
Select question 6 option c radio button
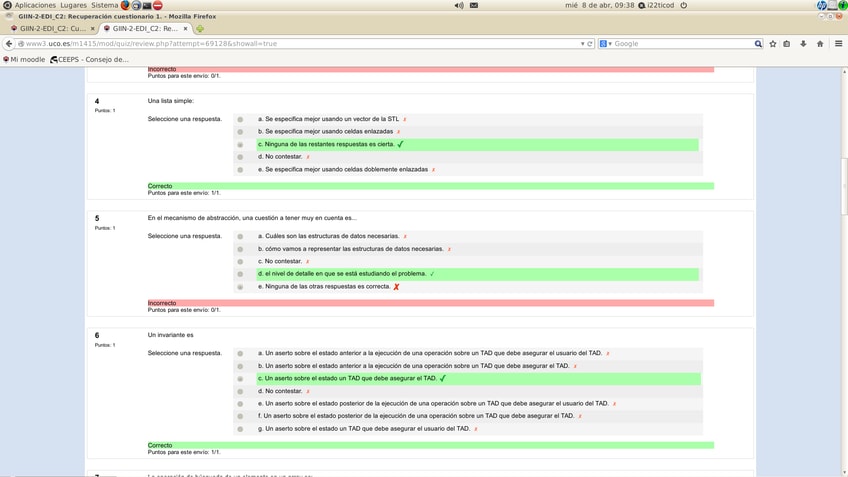[240, 379]
